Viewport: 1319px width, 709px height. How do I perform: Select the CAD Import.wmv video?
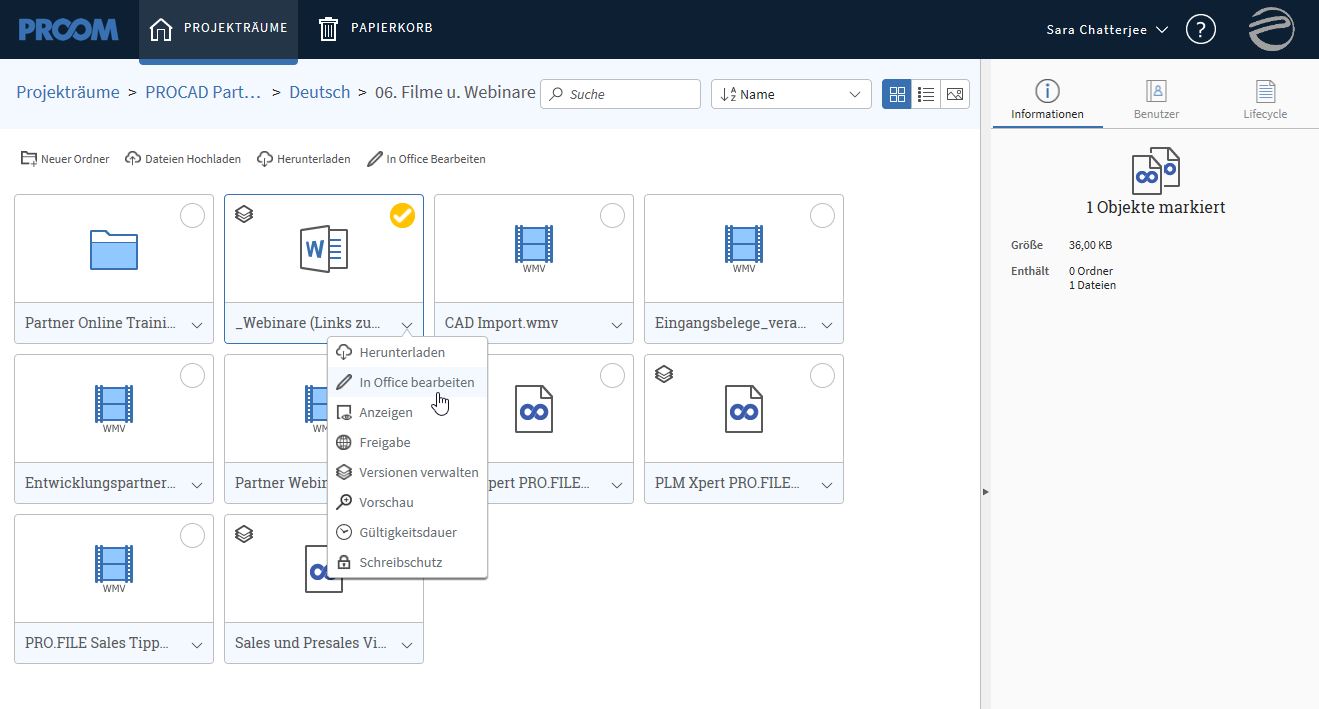click(612, 215)
